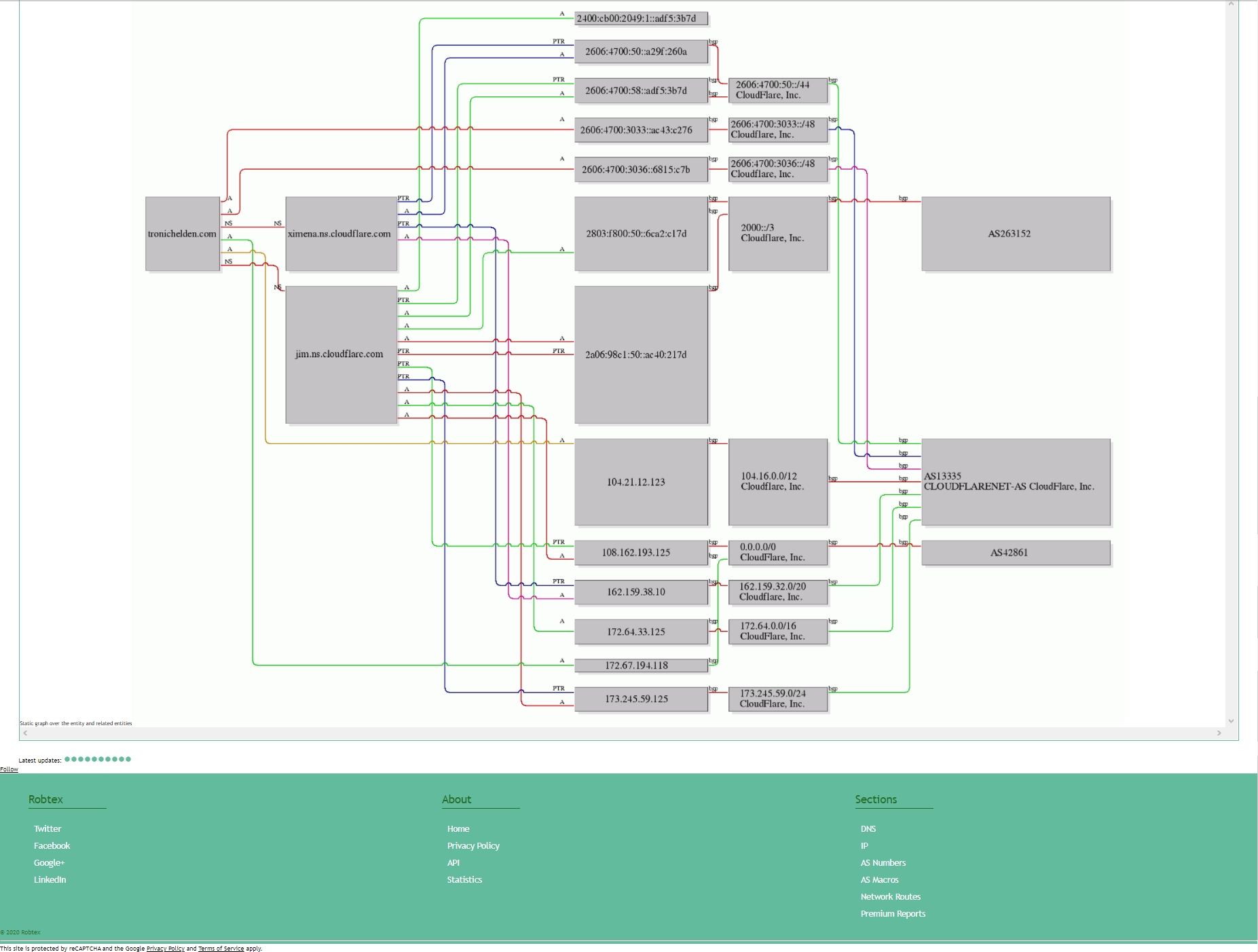Open the About section's Privacy Policy link
Viewport: 1258px width, 952px height.
coord(473,846)
